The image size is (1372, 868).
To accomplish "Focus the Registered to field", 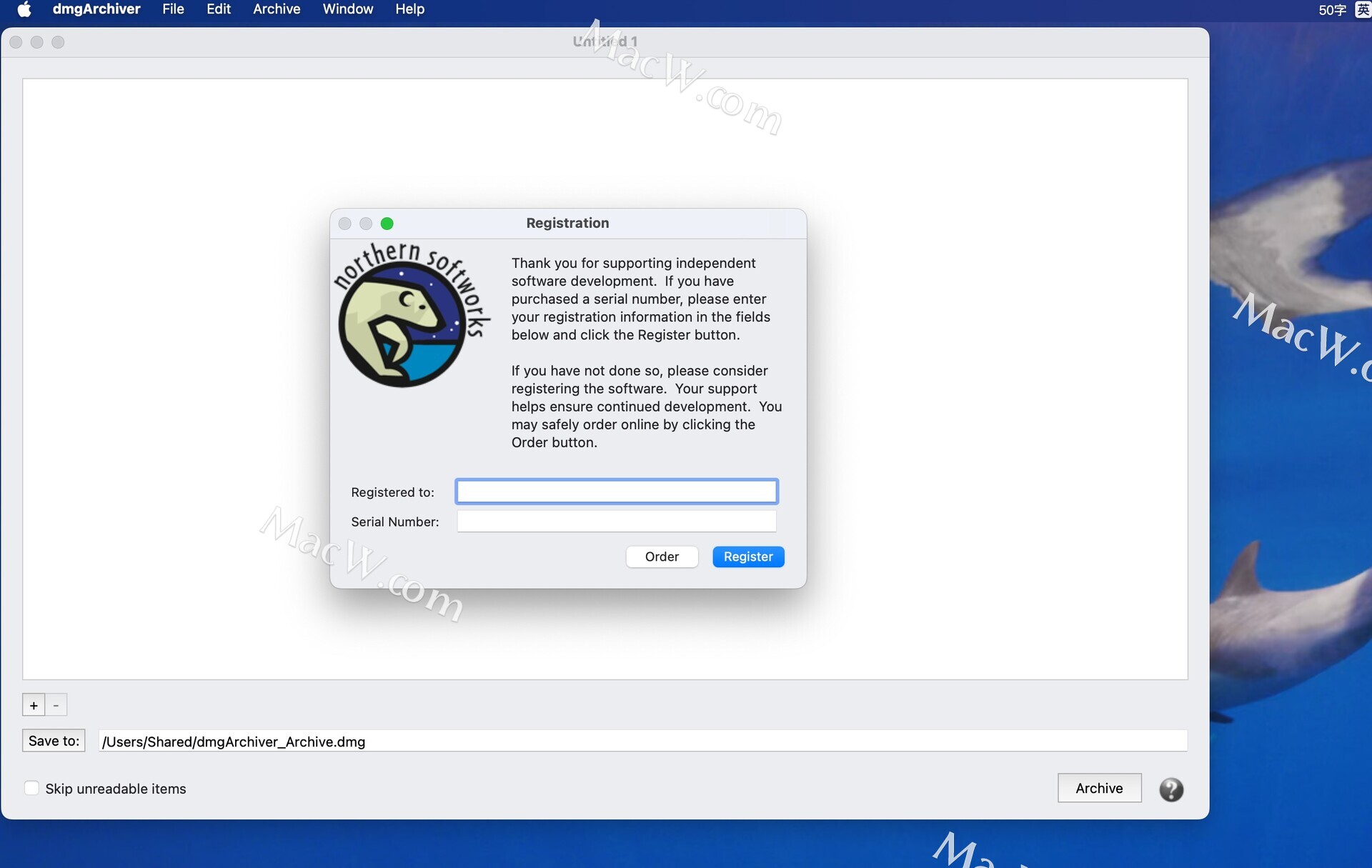I will (617, 492).
